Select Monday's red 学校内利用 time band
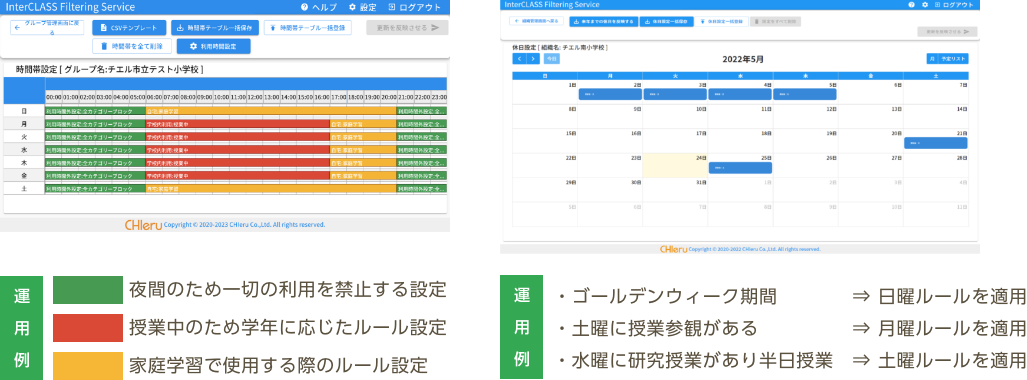 click(x=237, y=123)
